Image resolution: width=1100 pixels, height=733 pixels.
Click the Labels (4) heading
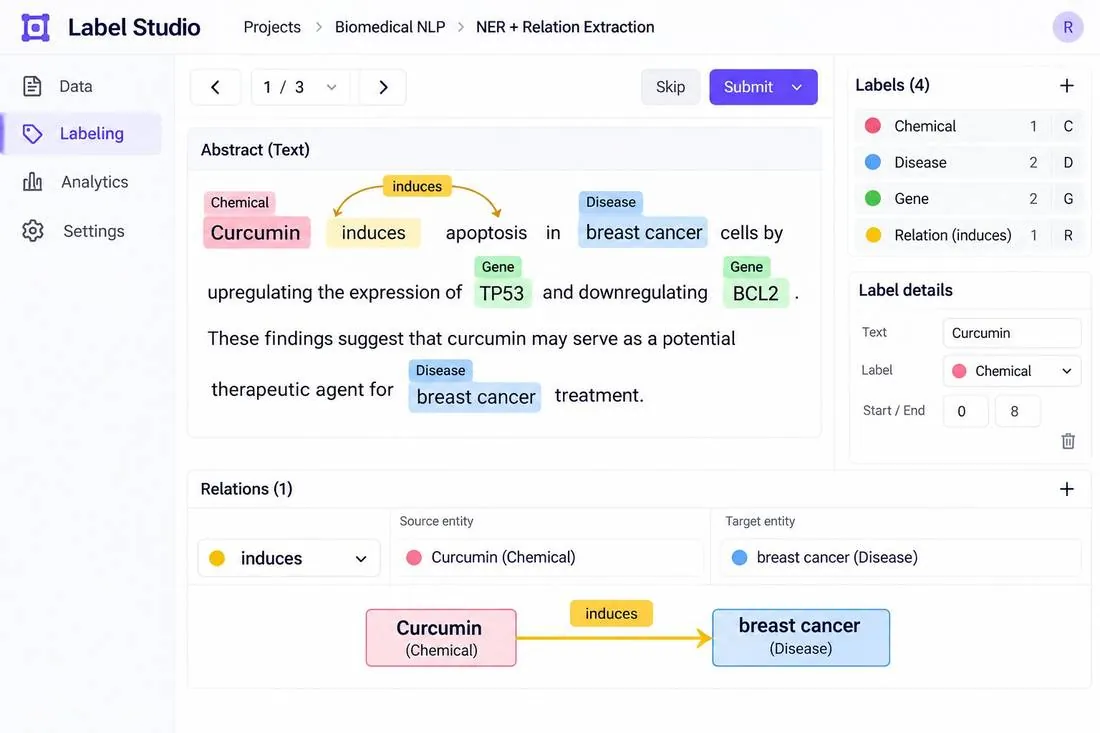(x=892, y=85)
